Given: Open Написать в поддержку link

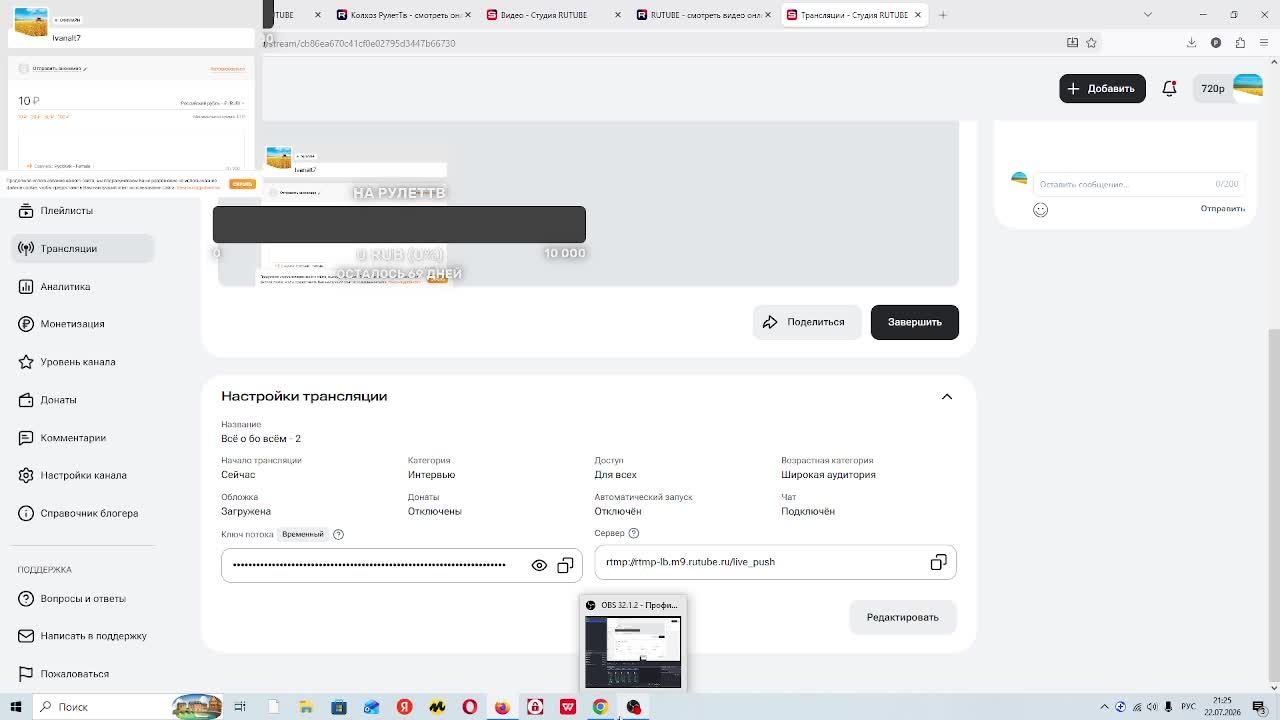Looking at the screenshot, I should click(x=82, y=636).
